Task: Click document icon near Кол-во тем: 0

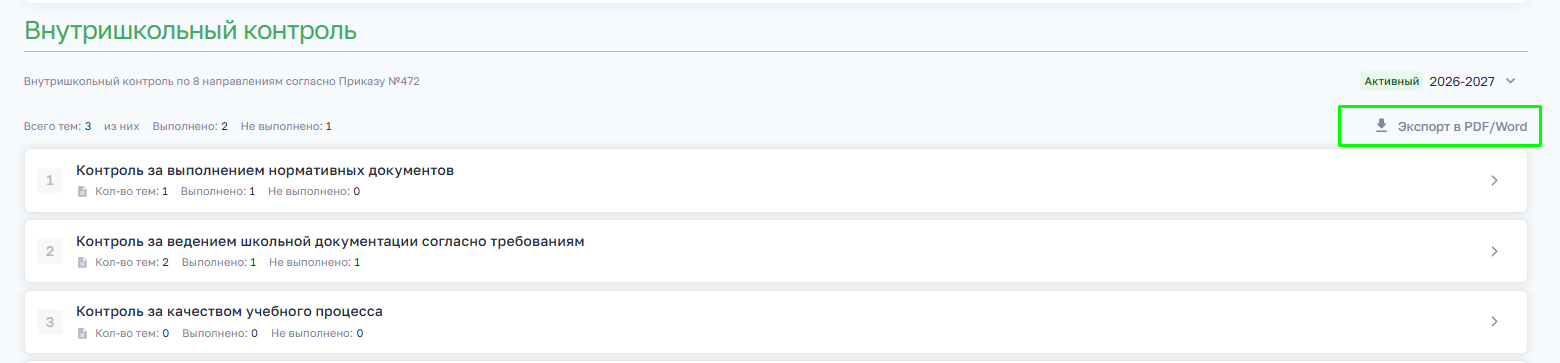Action: (83, 333)
